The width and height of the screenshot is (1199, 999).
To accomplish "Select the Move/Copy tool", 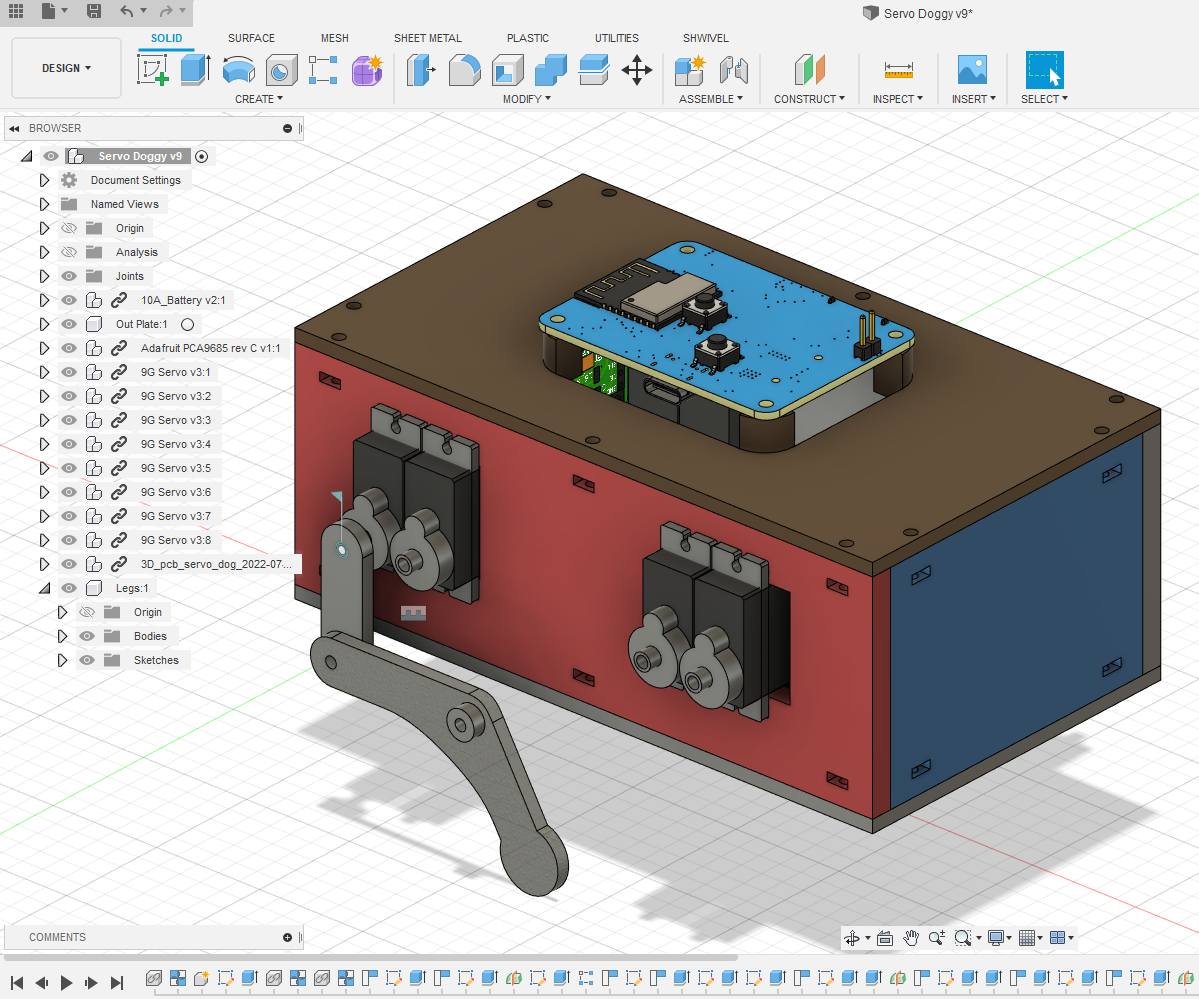I will [637, 70].
